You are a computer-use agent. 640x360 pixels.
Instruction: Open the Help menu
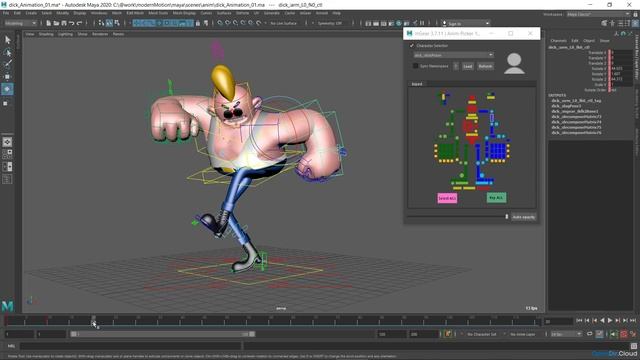click(x=336, y=13)
